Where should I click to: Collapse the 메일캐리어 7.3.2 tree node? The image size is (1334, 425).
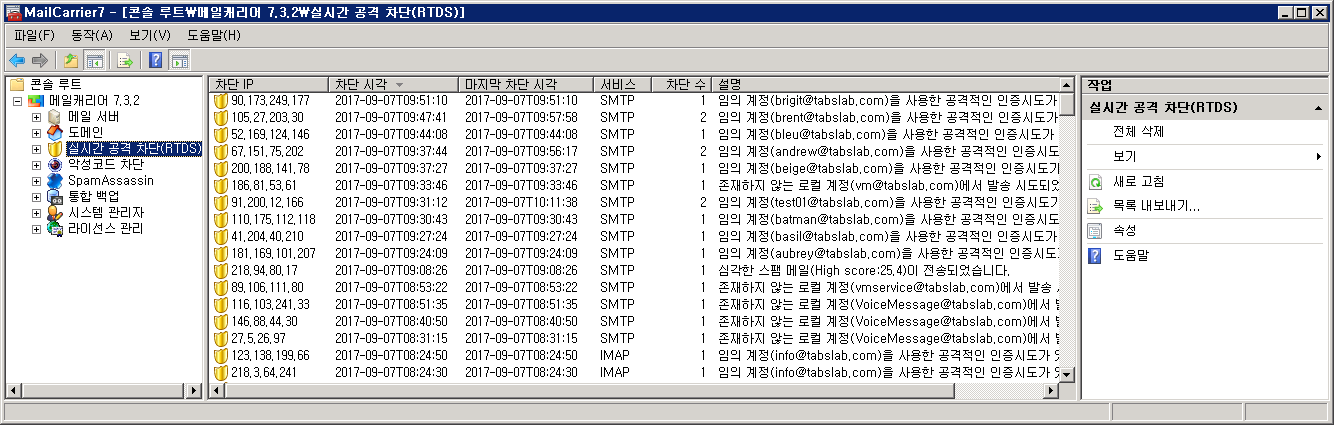pos(17,101)
